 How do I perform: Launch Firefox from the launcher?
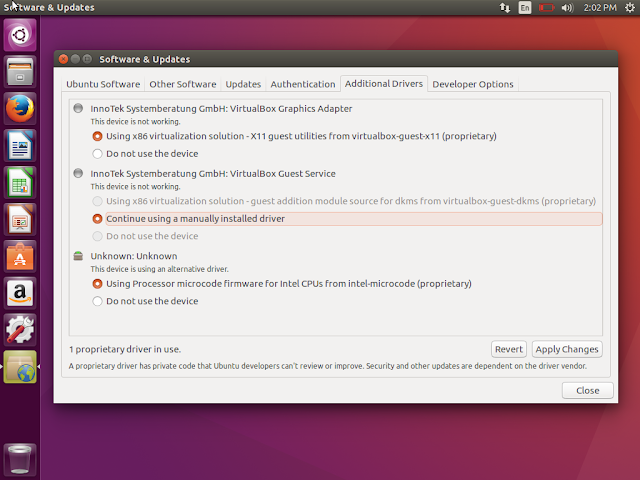coord(20,109)
